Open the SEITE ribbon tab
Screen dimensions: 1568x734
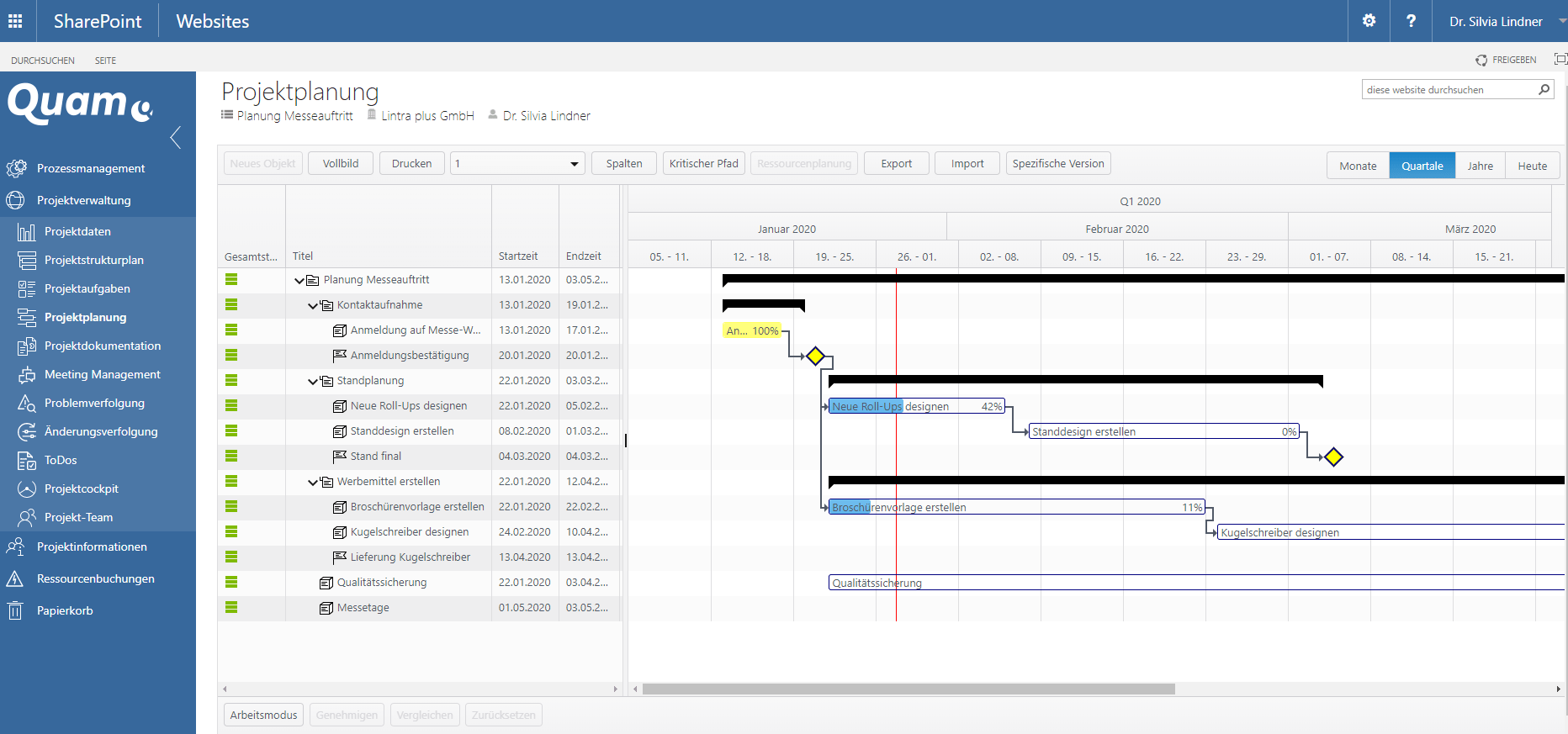tap(105, 61)
